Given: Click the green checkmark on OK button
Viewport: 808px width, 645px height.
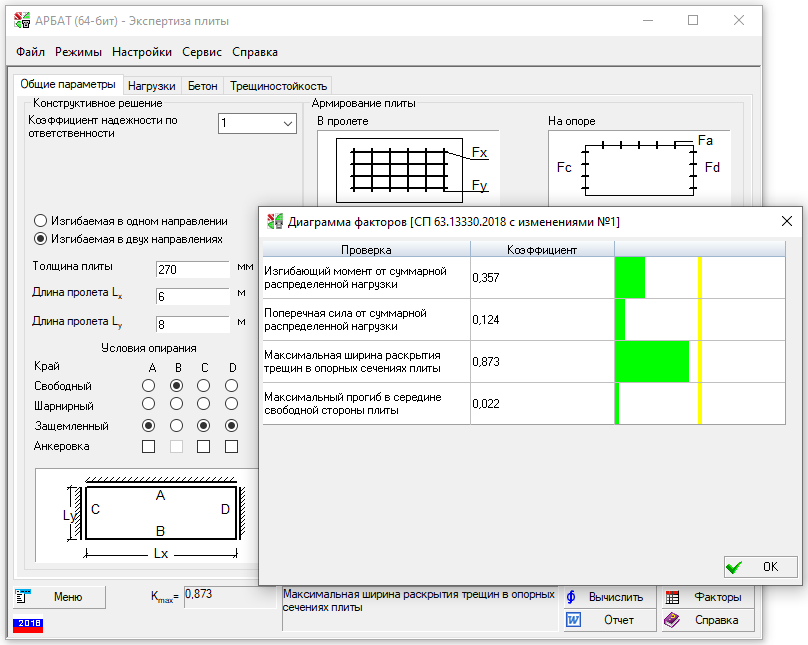Looking at the screenshot, I should 734,567.
